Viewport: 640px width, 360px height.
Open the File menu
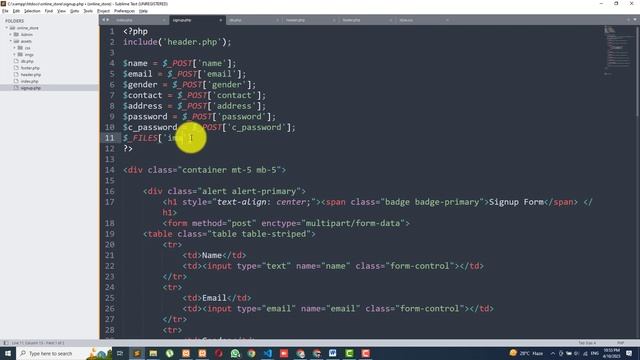tap(5, 11)
